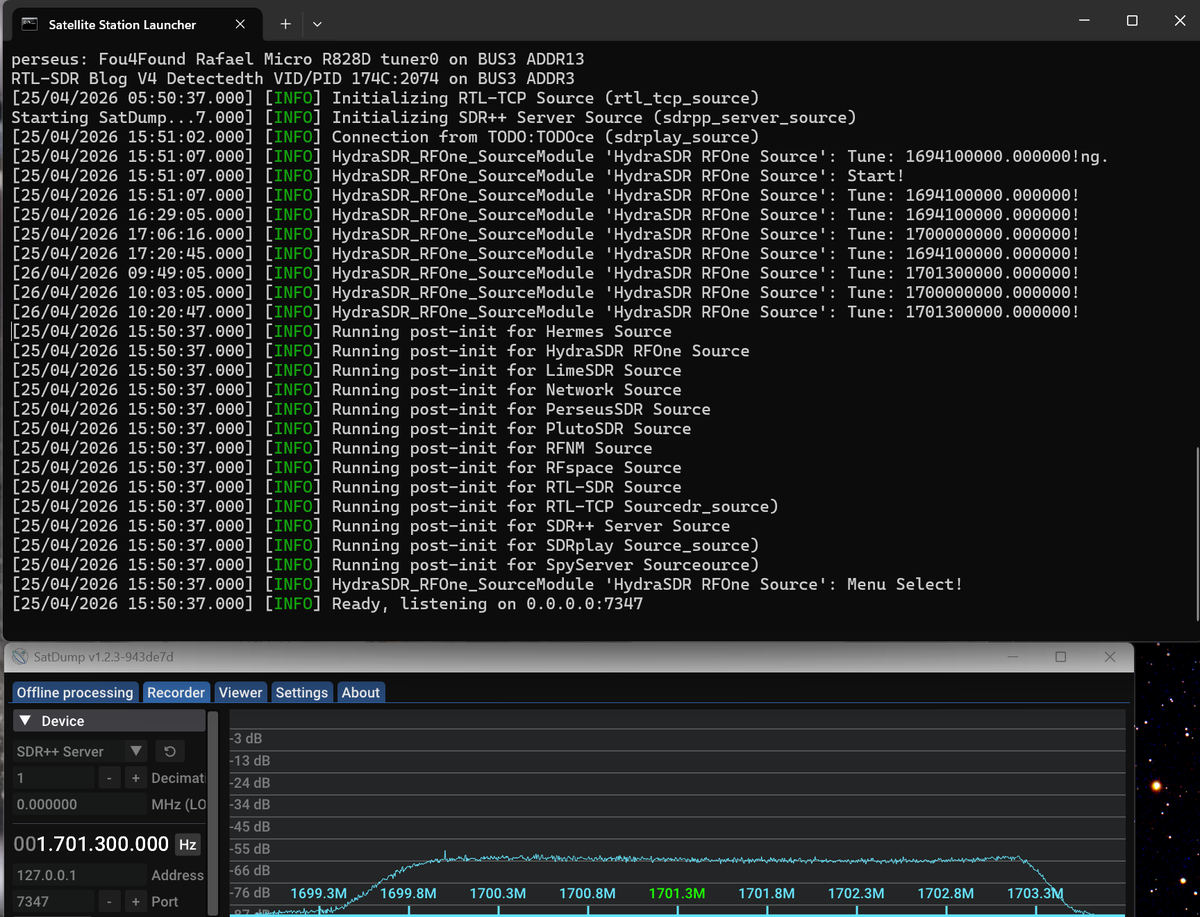Viewport: 1200px width, 917px height.
Task: Click the SatDump logo in the title bar
Action: 20,657
